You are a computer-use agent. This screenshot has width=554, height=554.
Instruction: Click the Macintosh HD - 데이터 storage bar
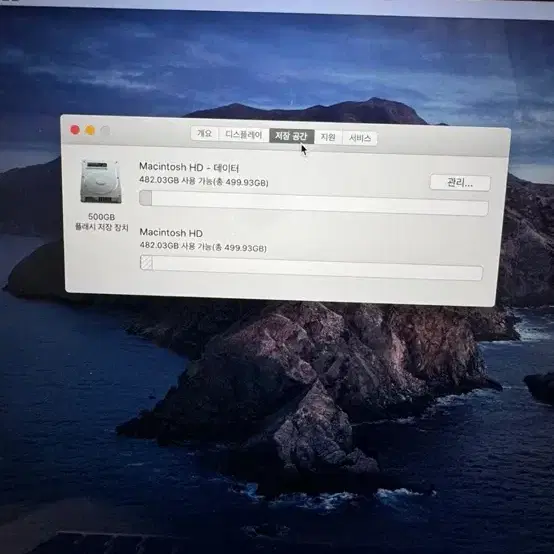314,203
